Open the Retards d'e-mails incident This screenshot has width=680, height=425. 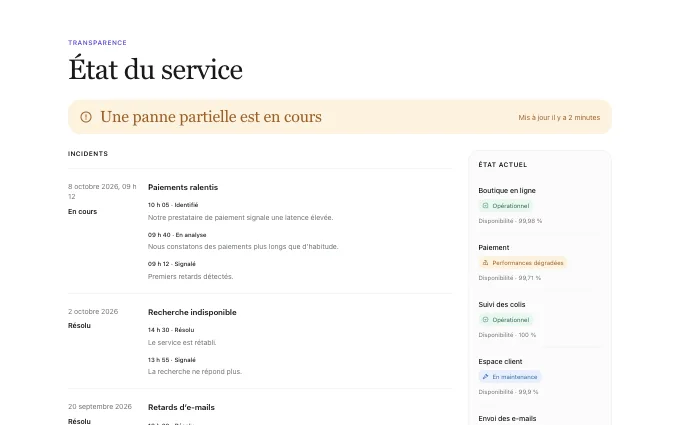pyautogui.click(x=181, y=407)
